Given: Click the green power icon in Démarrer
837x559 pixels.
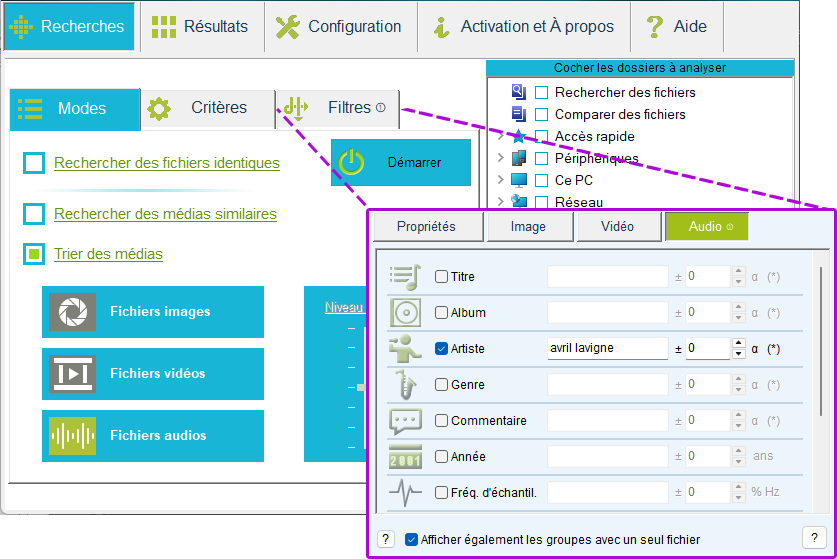Looking at the screenshot, I should click(351, 162).
